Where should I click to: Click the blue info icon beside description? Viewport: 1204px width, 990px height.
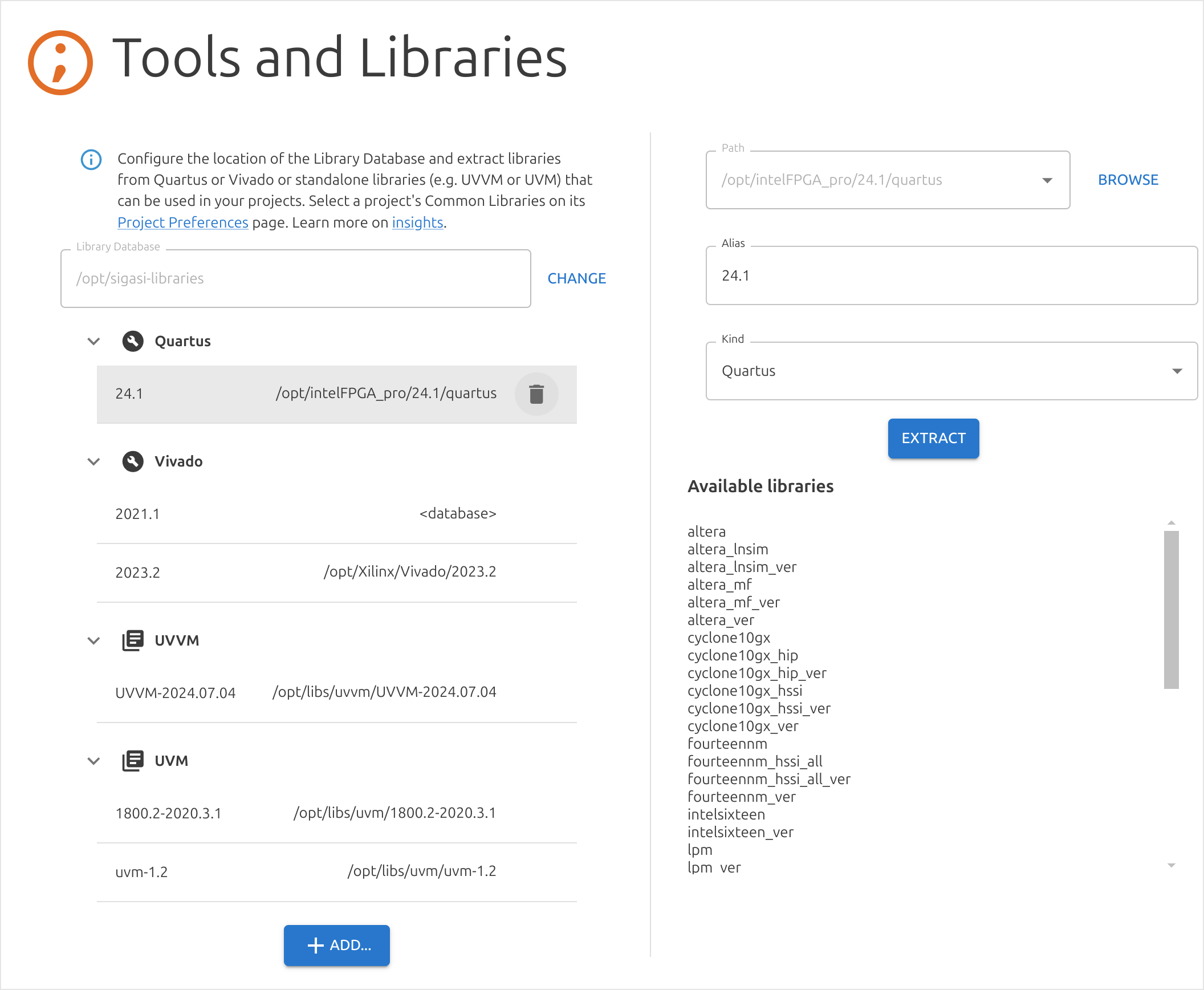point(91,160)
